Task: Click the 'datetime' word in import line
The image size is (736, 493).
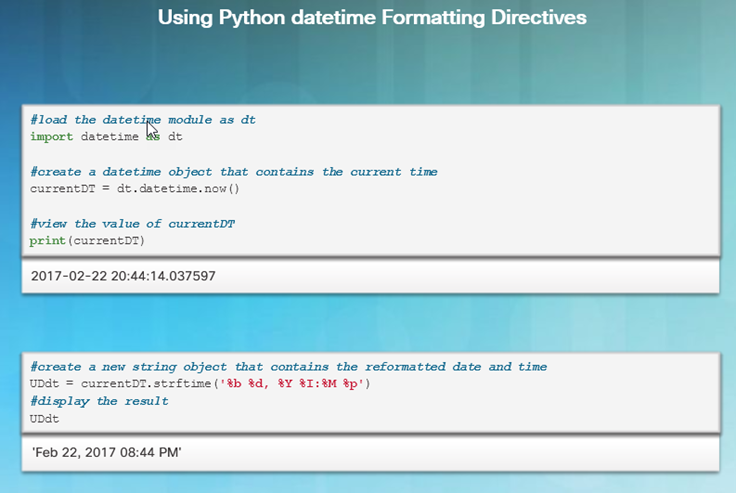Action: (109, 137)
